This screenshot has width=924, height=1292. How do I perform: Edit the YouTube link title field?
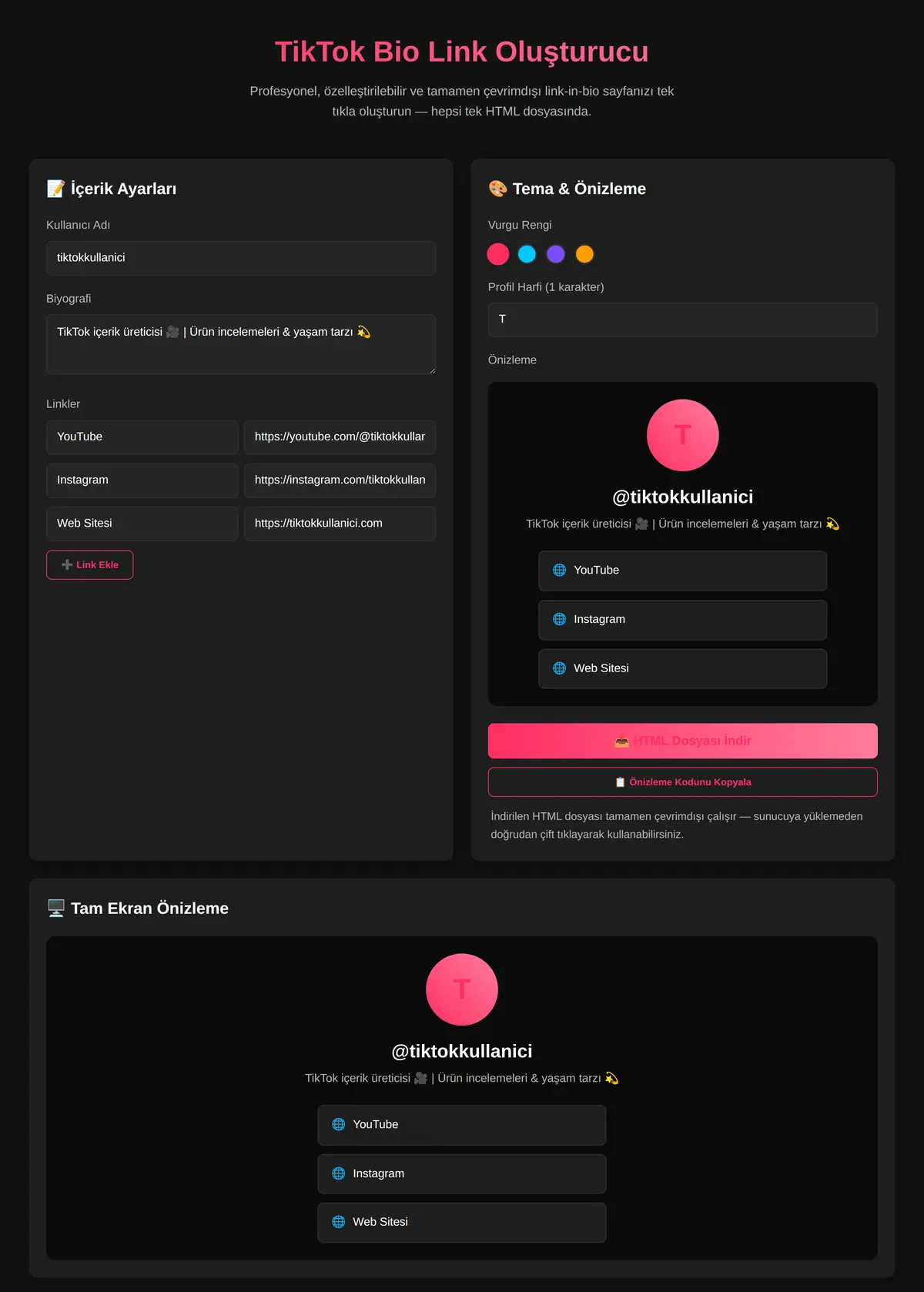click(x=142, y=437)
